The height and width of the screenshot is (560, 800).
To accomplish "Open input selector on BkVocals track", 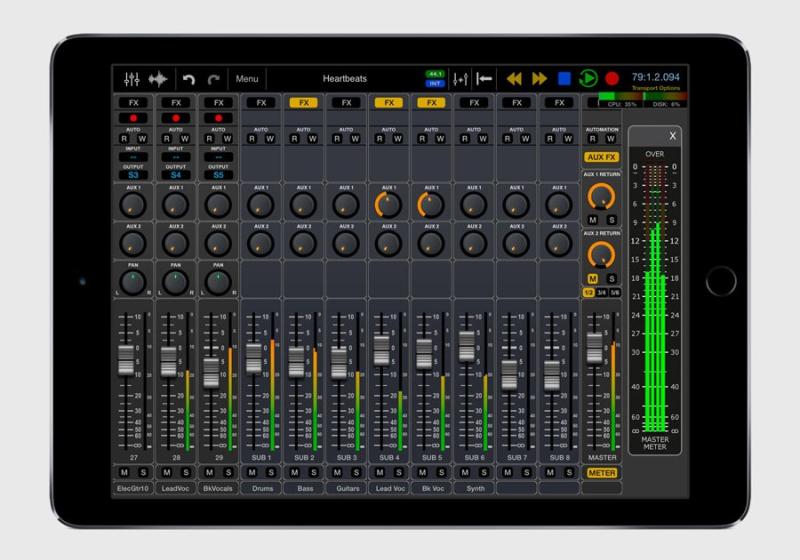I will tap(218, 157).
